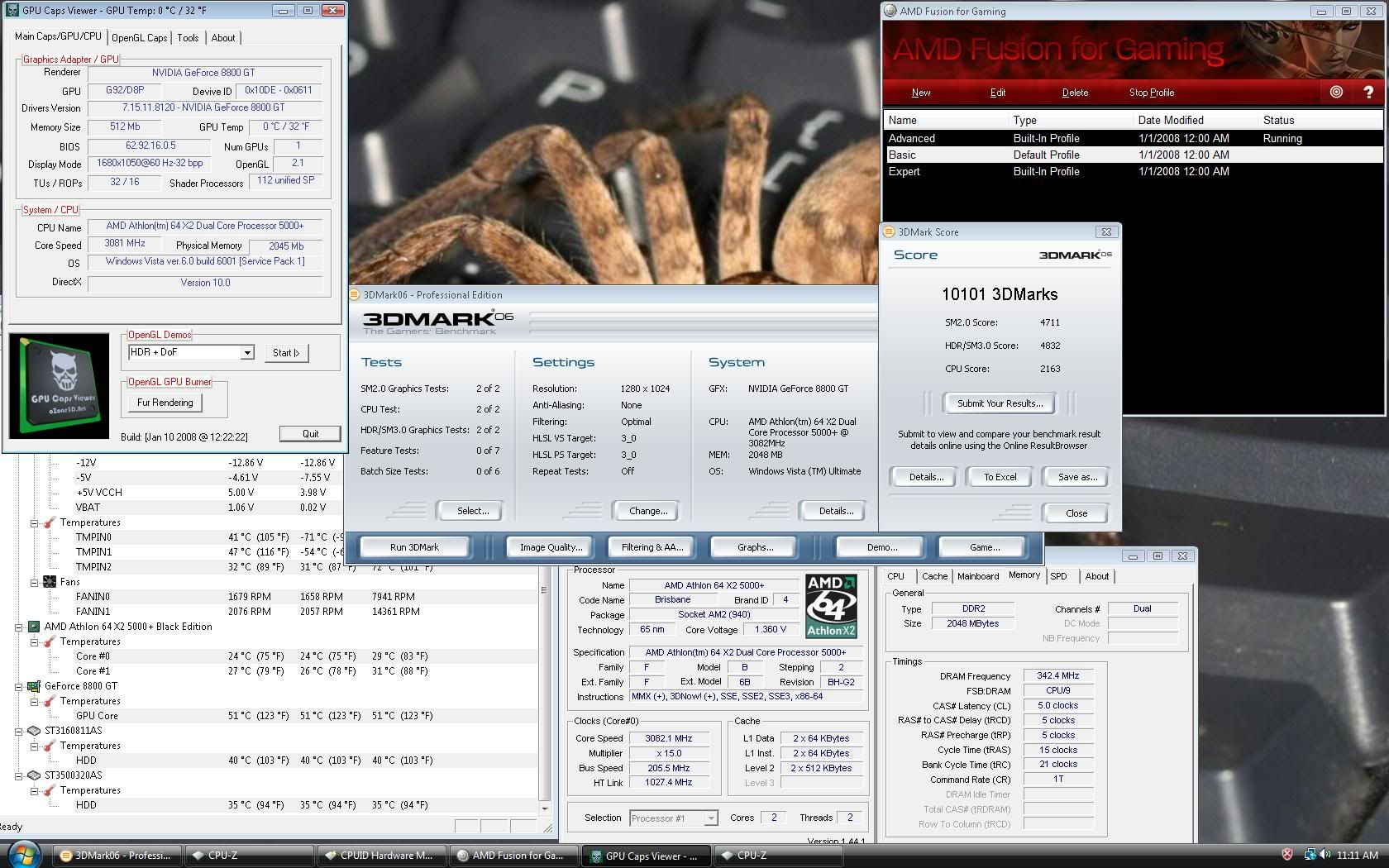This screenshot has width=1389, height=868.
Task: Open AMD Fusion help question mark
Action: [x=1368, y=92]
